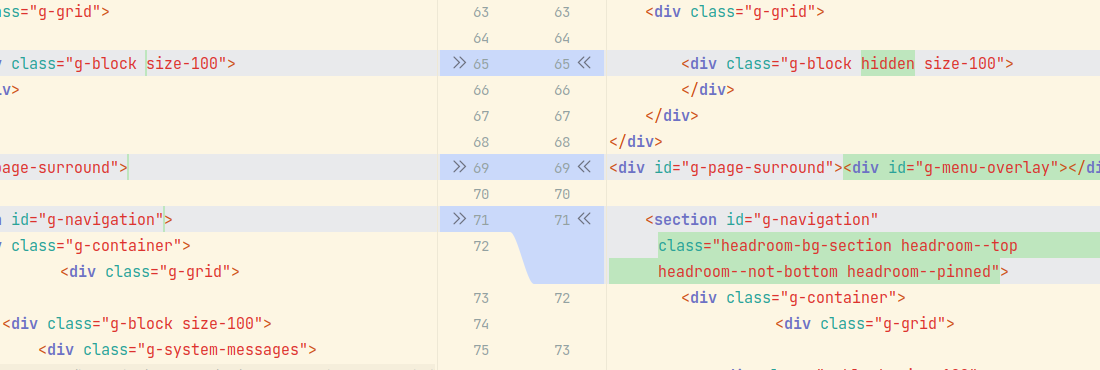Click right gutter line number 68
The height and width of the screenshot is (370, 1100).
(x=562, y=142)
